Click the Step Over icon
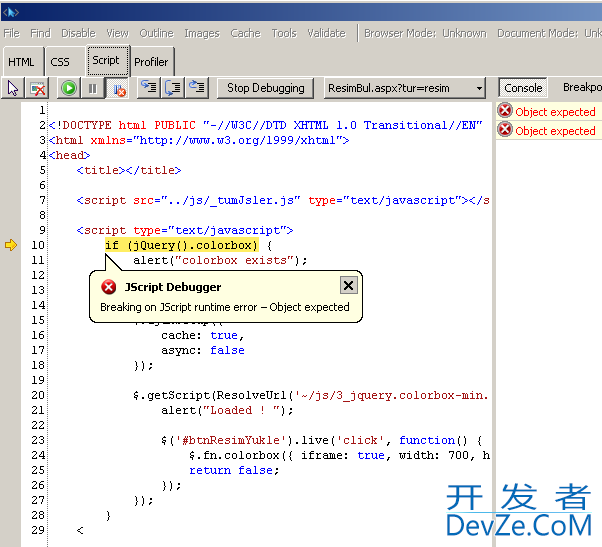The height and width of the screenshot is (547, 602). [173, 88]
